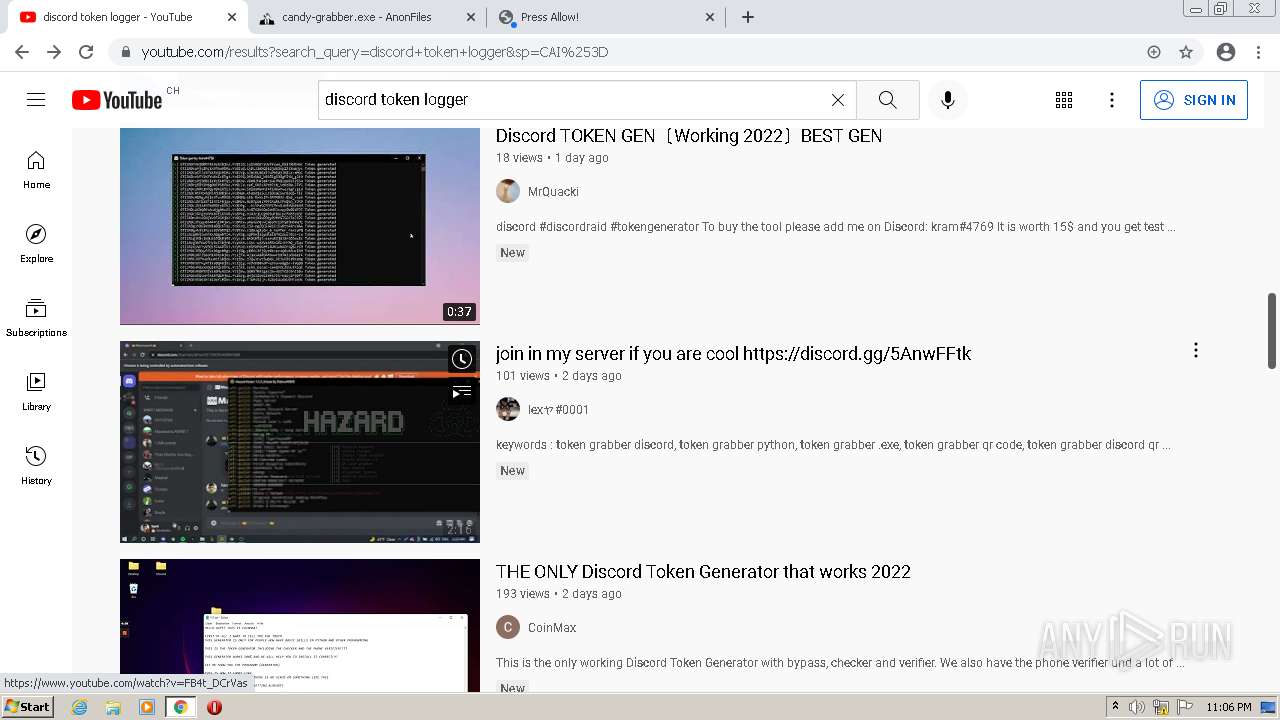Image resolution: width=1280 pixels, height=720 pixels.
Task: Close the Press Allow! tab
Action: 710,17
